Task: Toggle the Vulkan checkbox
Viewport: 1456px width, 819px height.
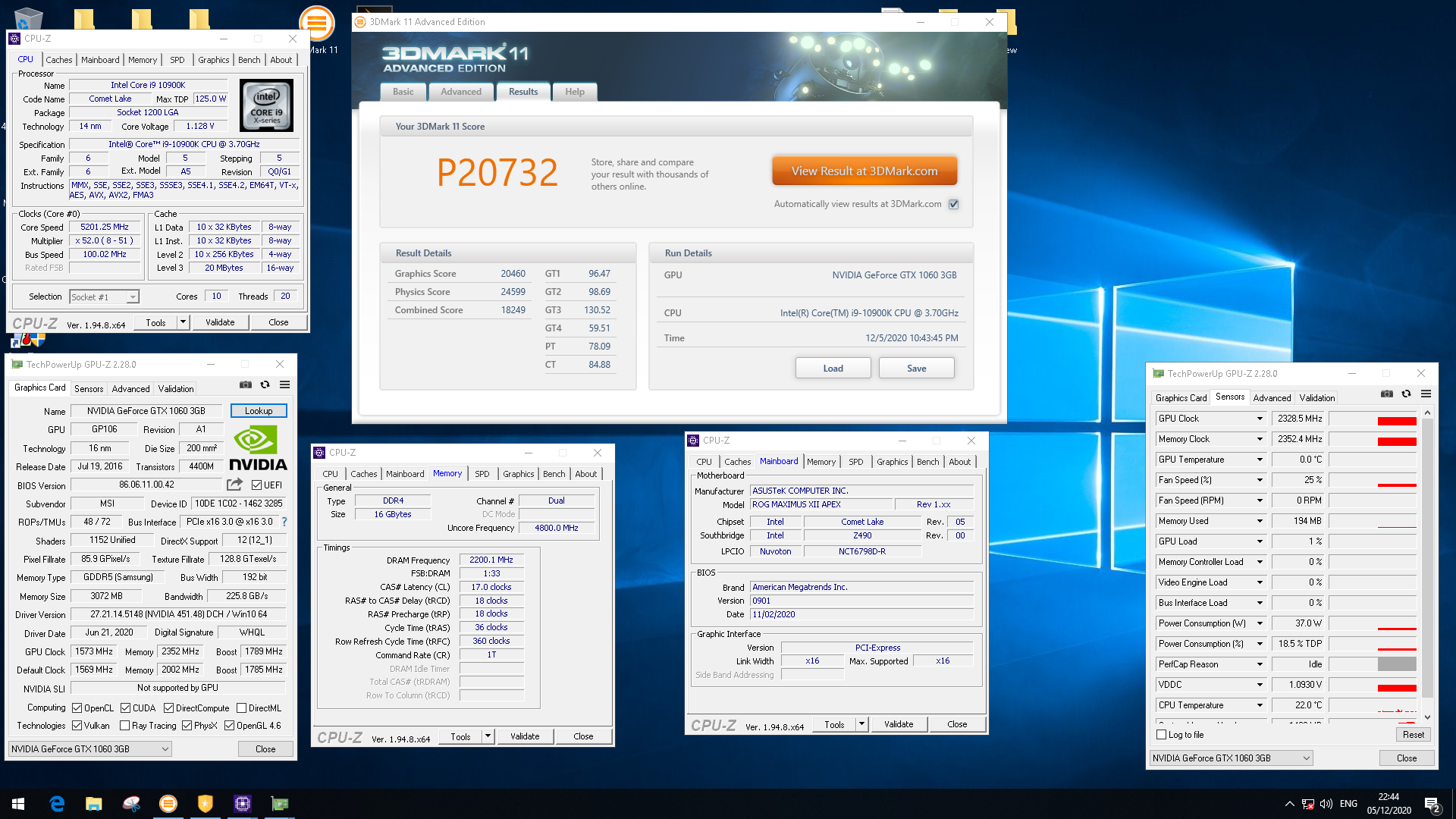Action: 77,726
